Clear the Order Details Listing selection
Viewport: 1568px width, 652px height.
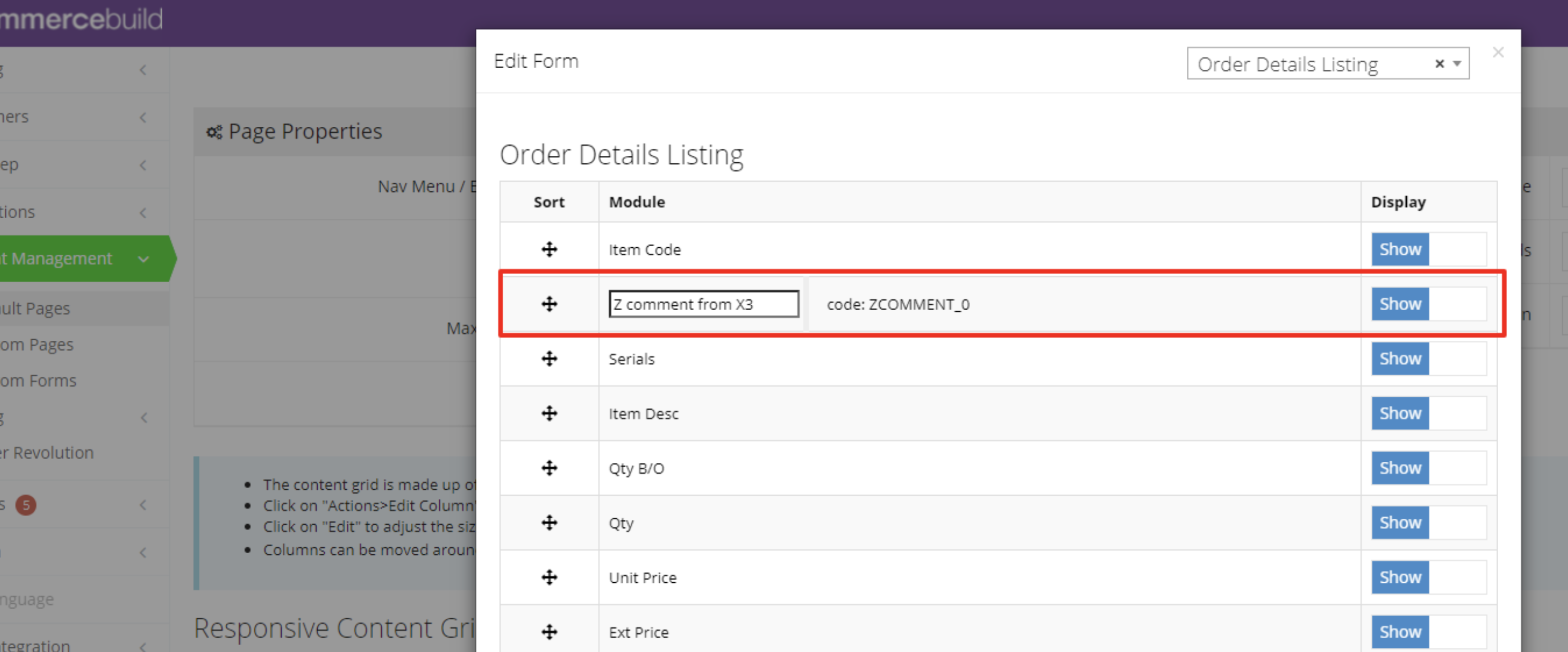(x=1439, y=63)
